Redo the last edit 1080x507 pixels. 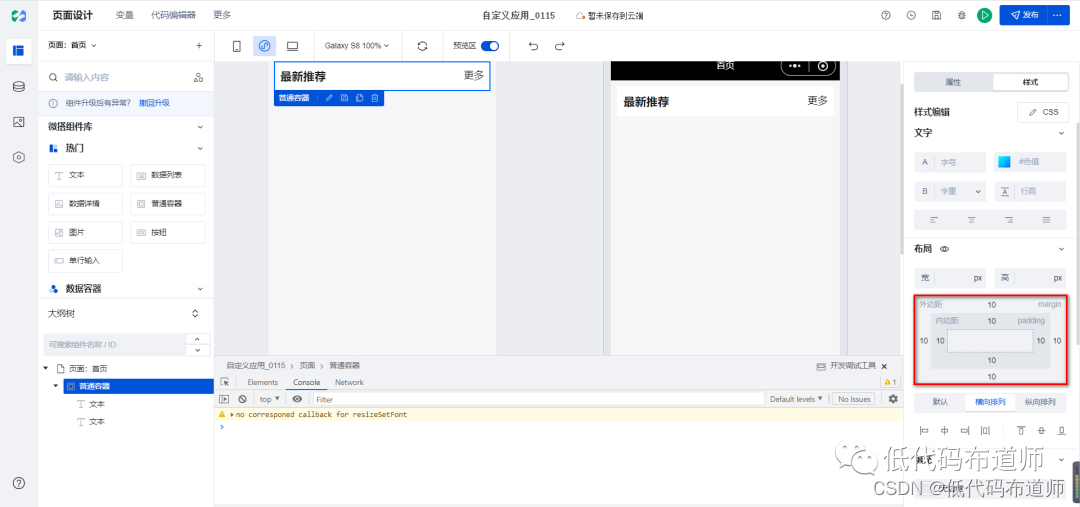pos(559,46)
